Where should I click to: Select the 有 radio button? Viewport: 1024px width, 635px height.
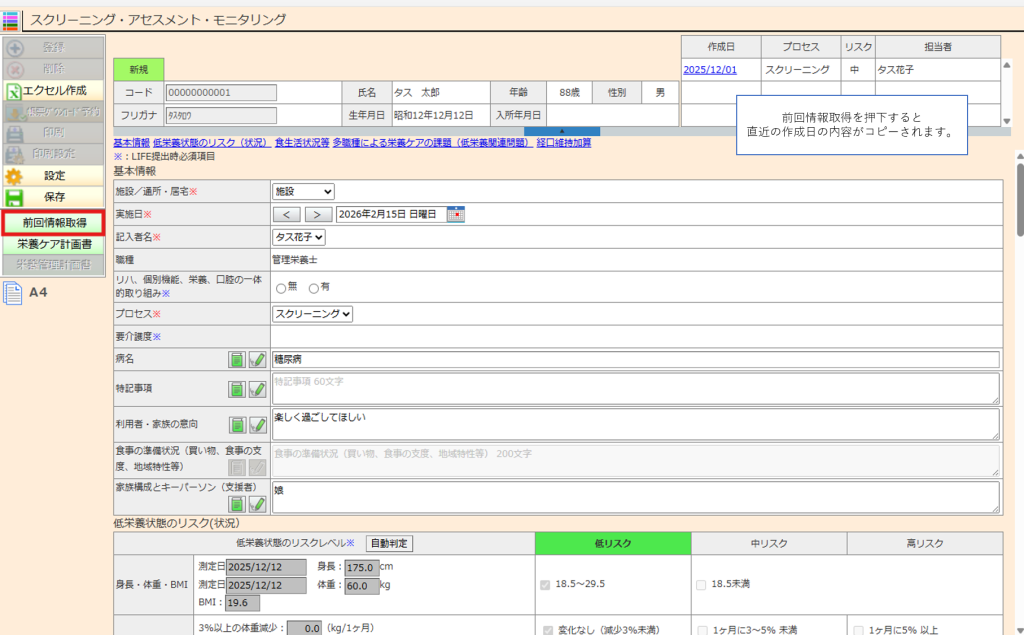point(314,288)
